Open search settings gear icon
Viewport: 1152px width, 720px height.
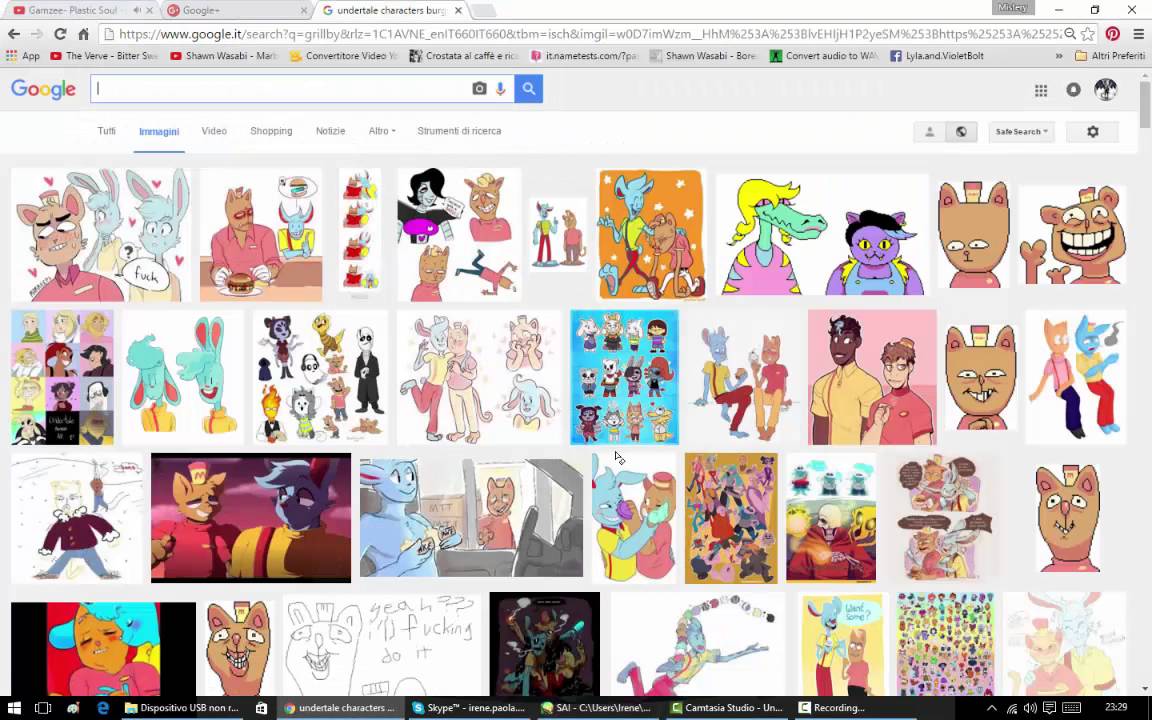click(1092, 132)
